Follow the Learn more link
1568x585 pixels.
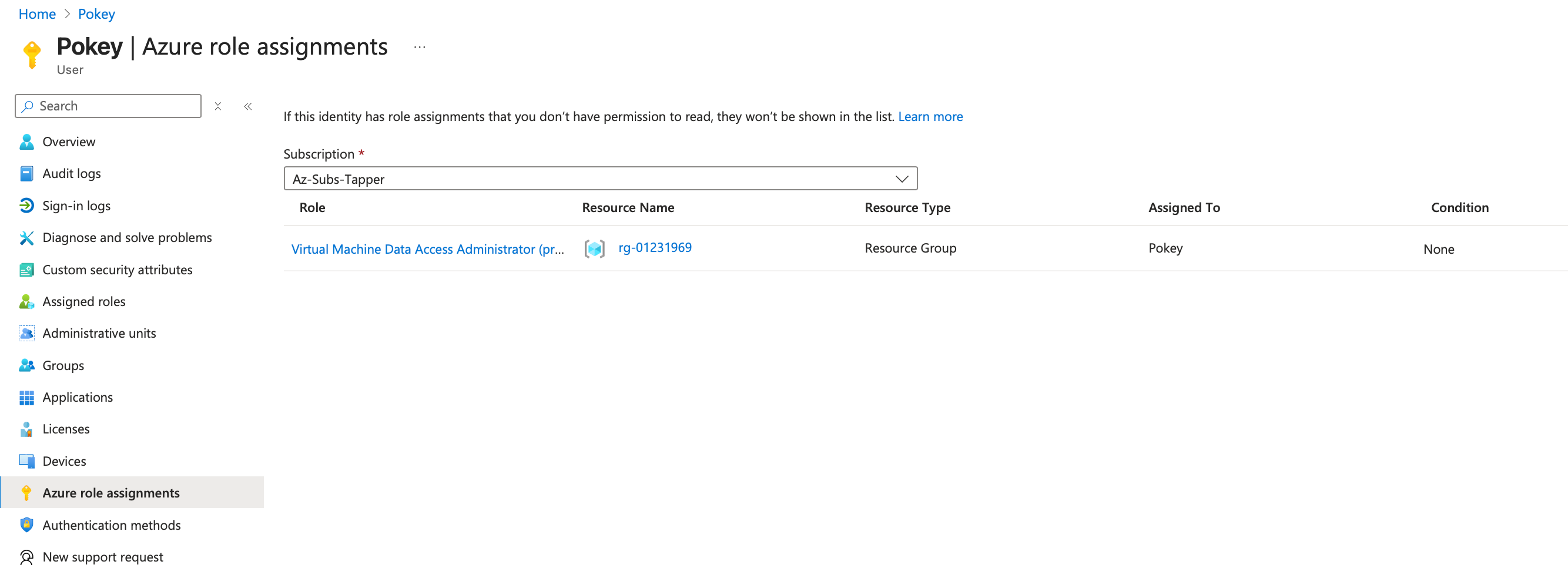click(x=930, y=117)
